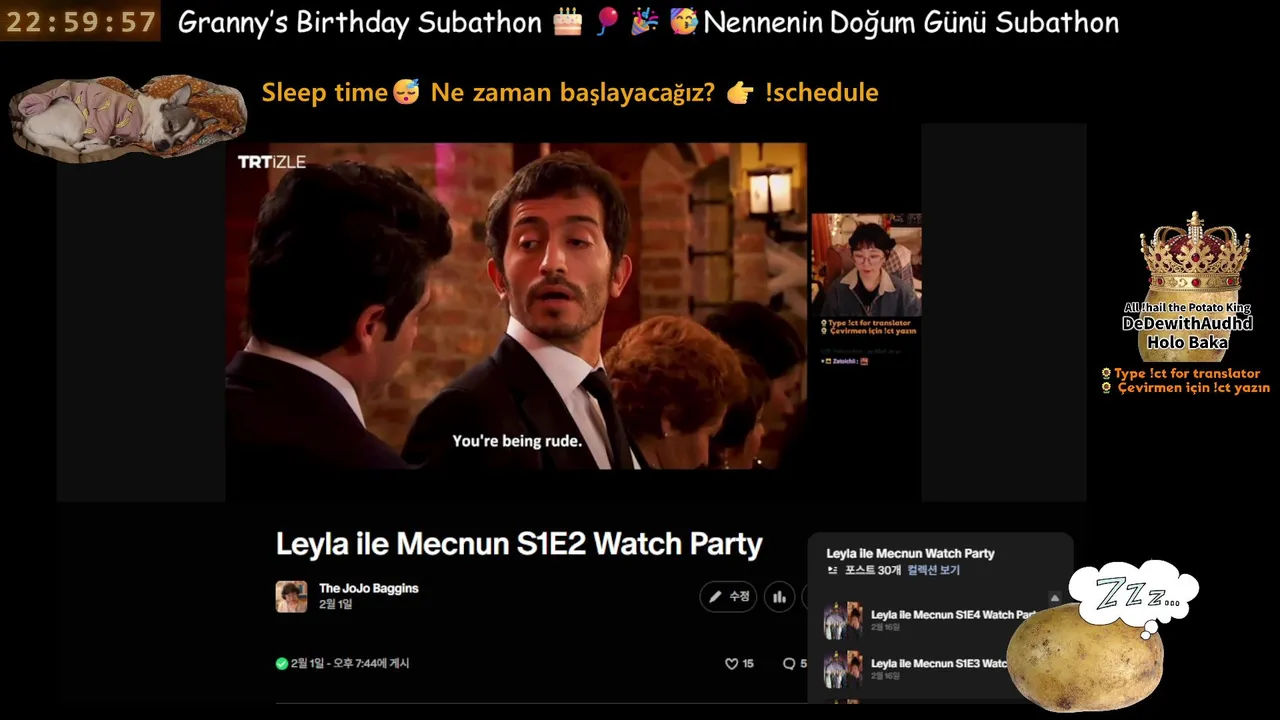This screenshot has width=1280, height=720.
Task: Click the collection list scroll-up arrow
Action: 1054,598
